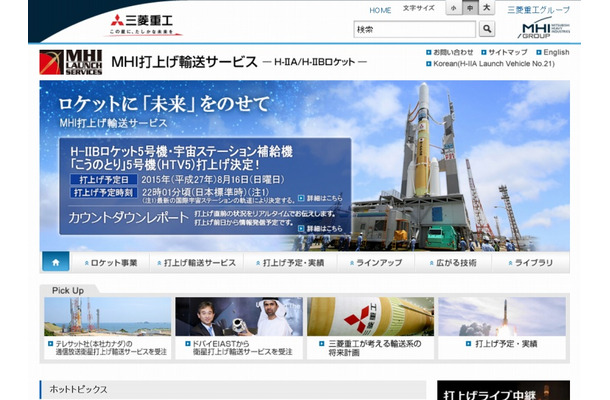Open the HOME link in header
610x400 pixels.
coord(380,11)
